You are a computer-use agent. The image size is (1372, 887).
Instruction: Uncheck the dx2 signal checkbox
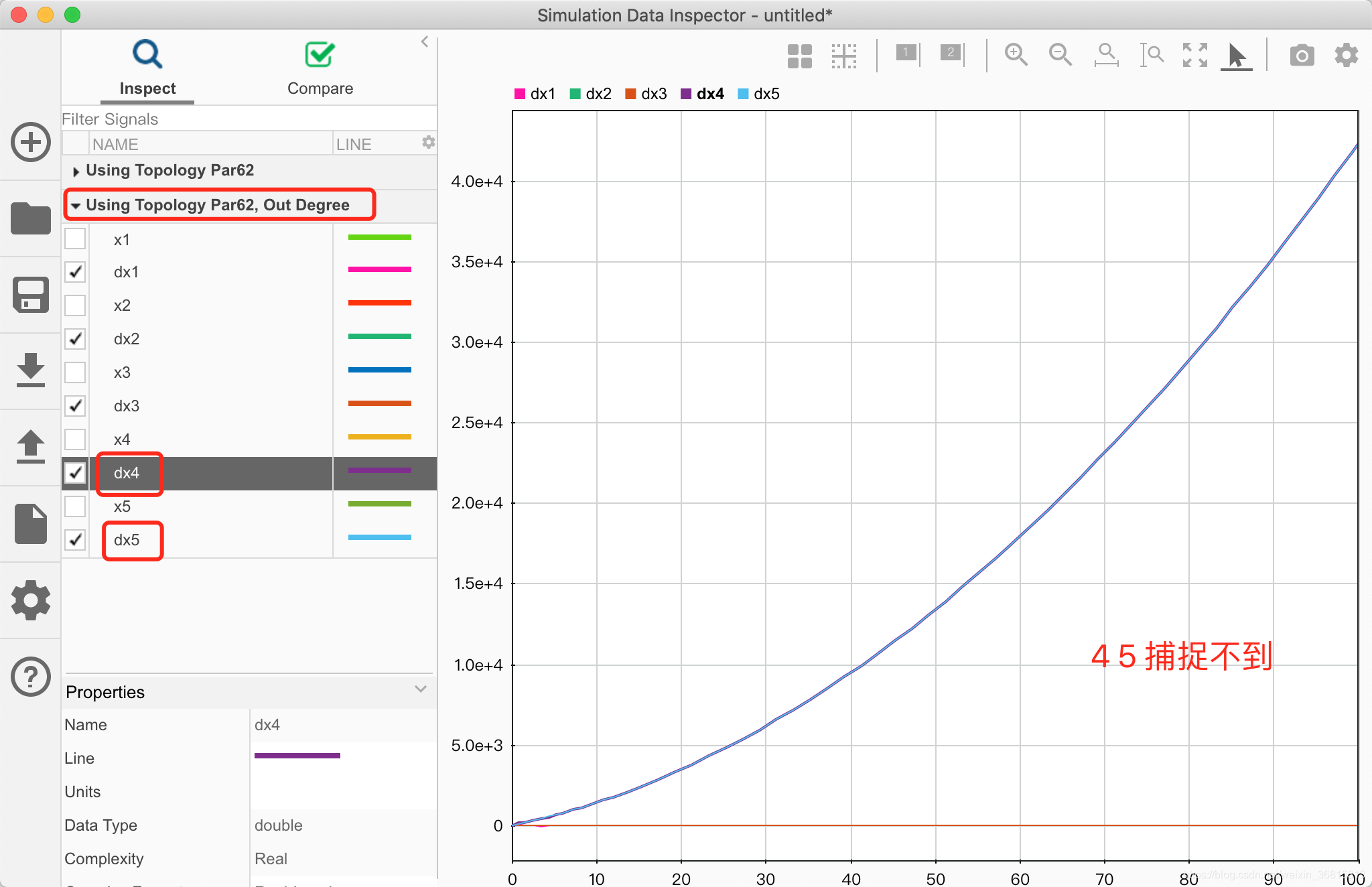[x=75, y=339]
